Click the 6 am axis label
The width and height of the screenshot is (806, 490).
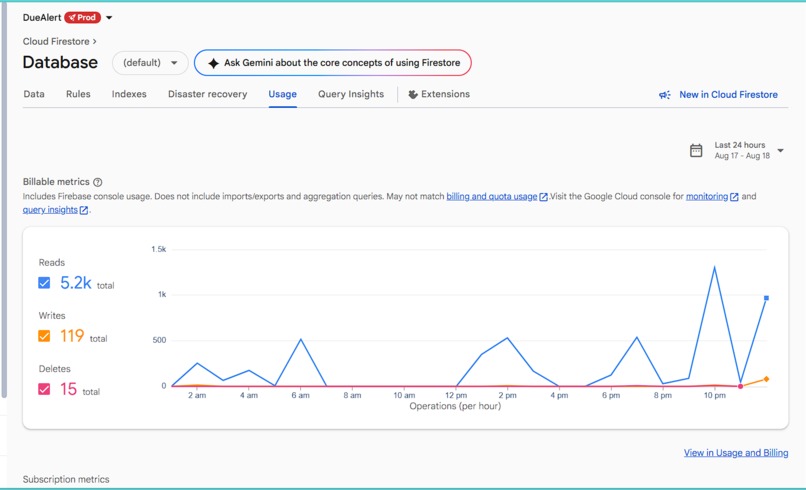coord(300,395)
